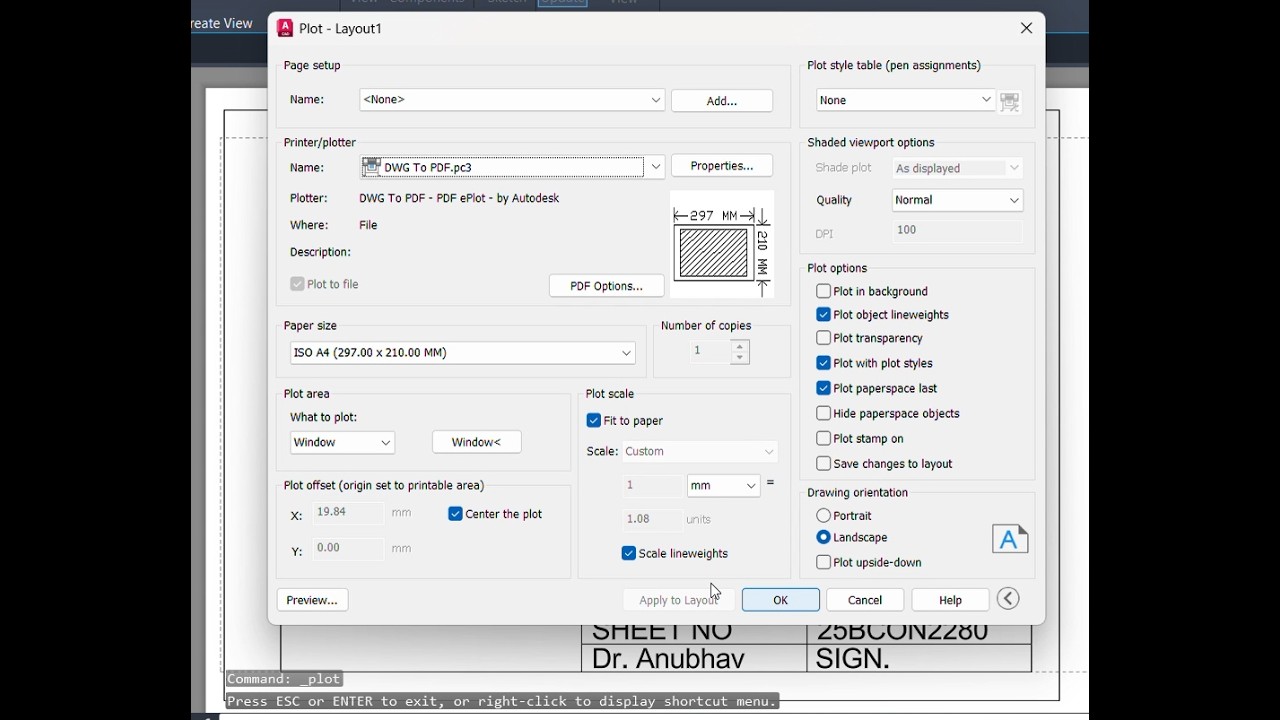Increase number of copies with up arrow
Screen dimensions: 1280x720
click(x=740, y=346)
